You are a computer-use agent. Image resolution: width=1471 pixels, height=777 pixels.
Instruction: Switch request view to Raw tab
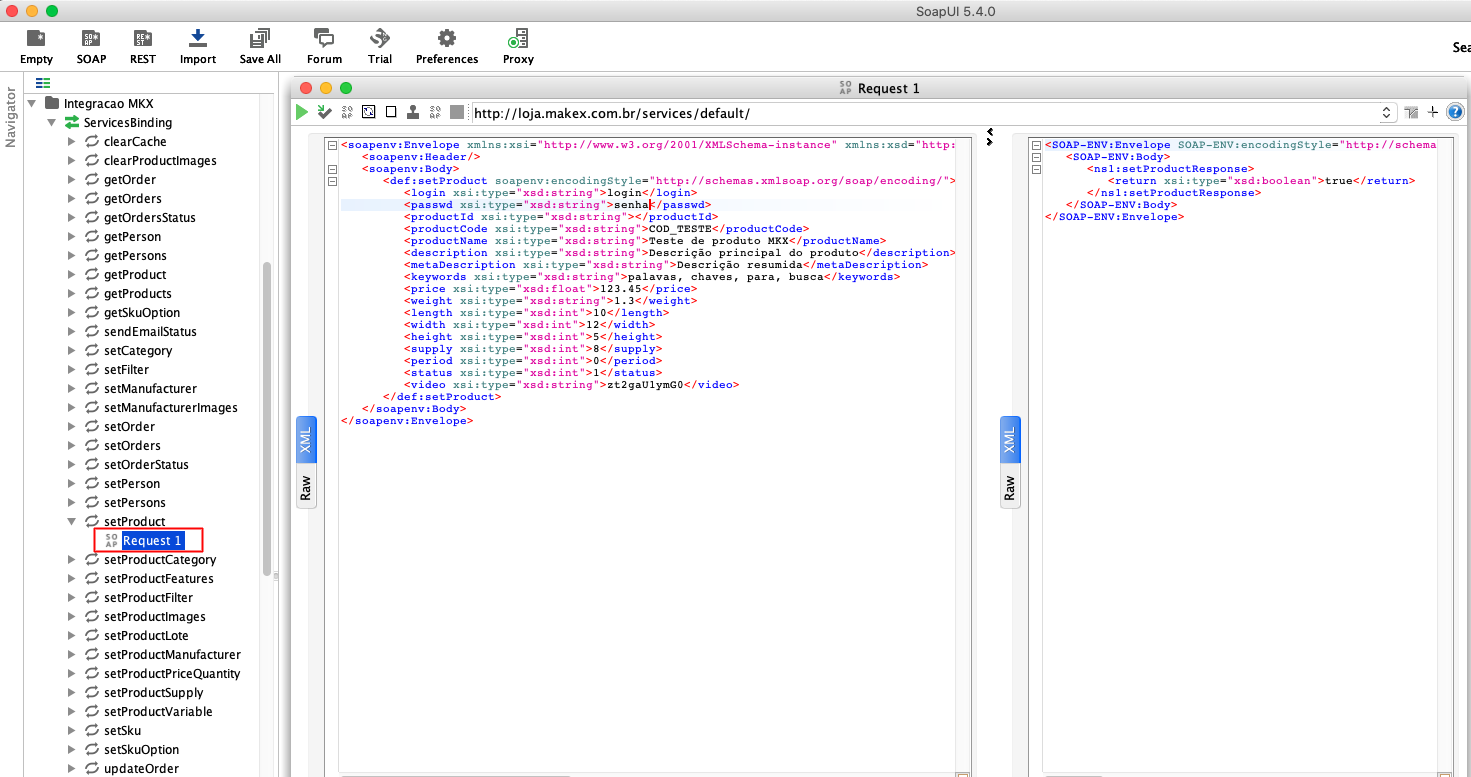click(x=307, y=488)
